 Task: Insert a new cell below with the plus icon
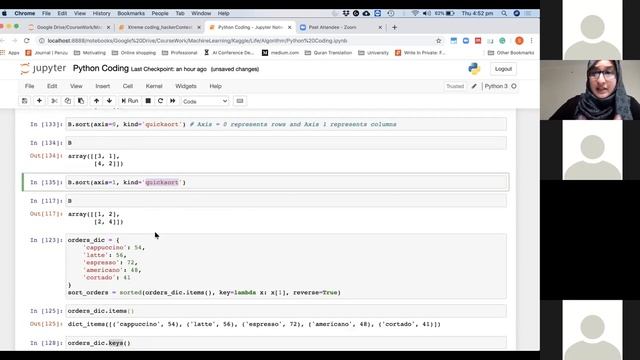point(39,101)
